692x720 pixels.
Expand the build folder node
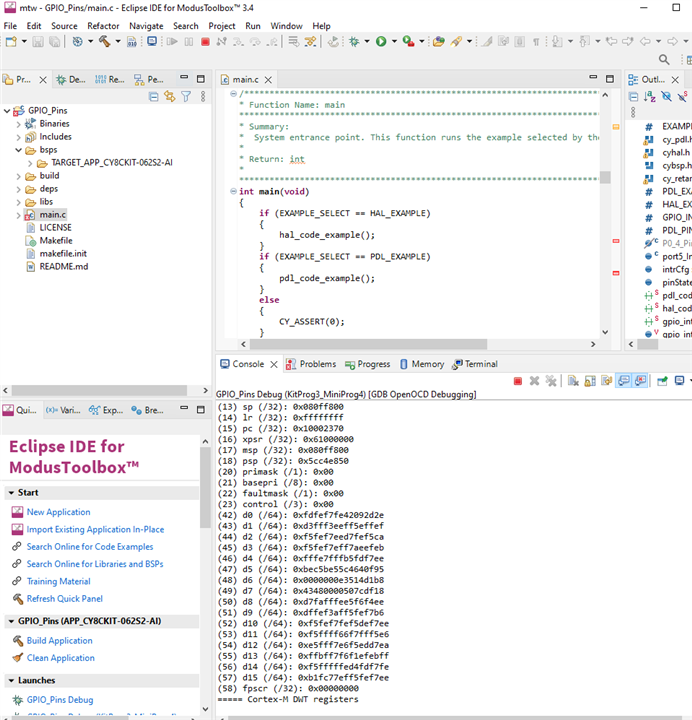pos(18,176)
